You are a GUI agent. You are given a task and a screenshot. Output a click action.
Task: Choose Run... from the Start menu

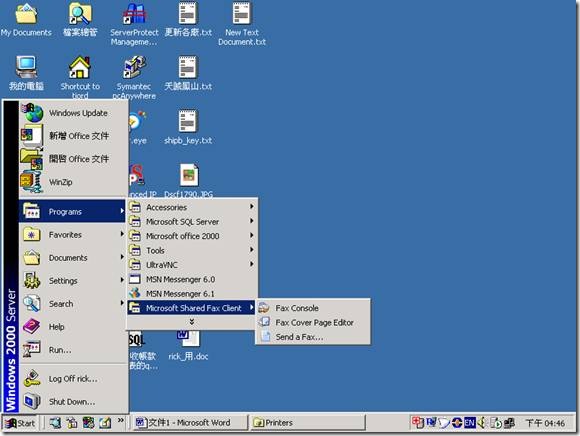coord(72,349)
